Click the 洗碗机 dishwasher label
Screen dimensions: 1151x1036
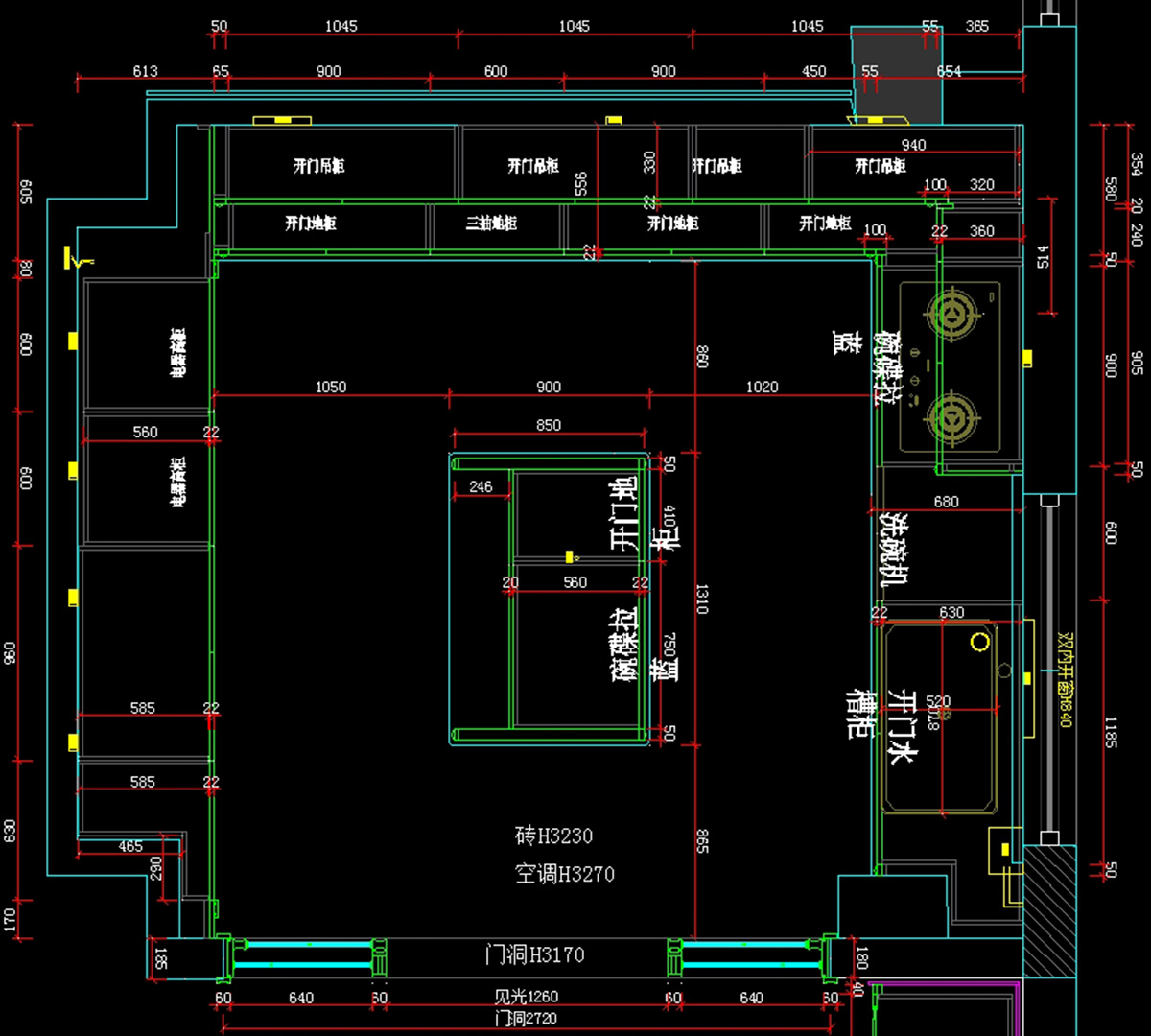point(894,548)
